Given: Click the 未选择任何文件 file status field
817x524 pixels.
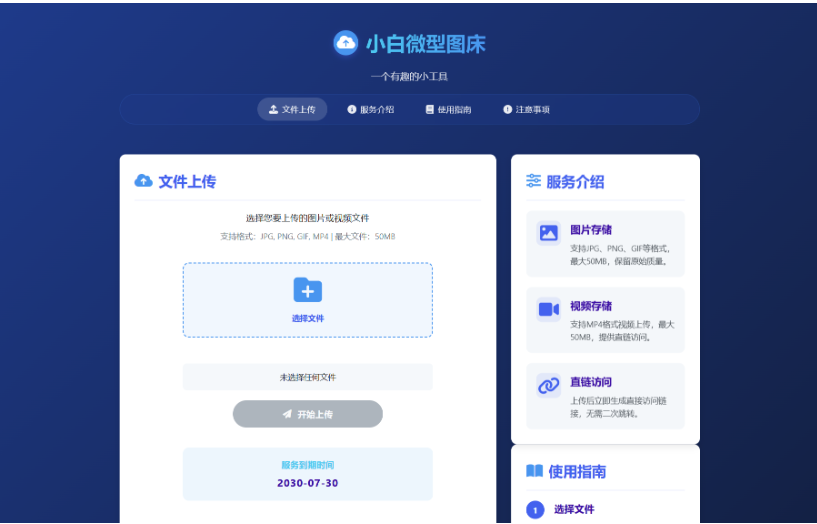Looking at the screenshot, I should coord(307,377).
